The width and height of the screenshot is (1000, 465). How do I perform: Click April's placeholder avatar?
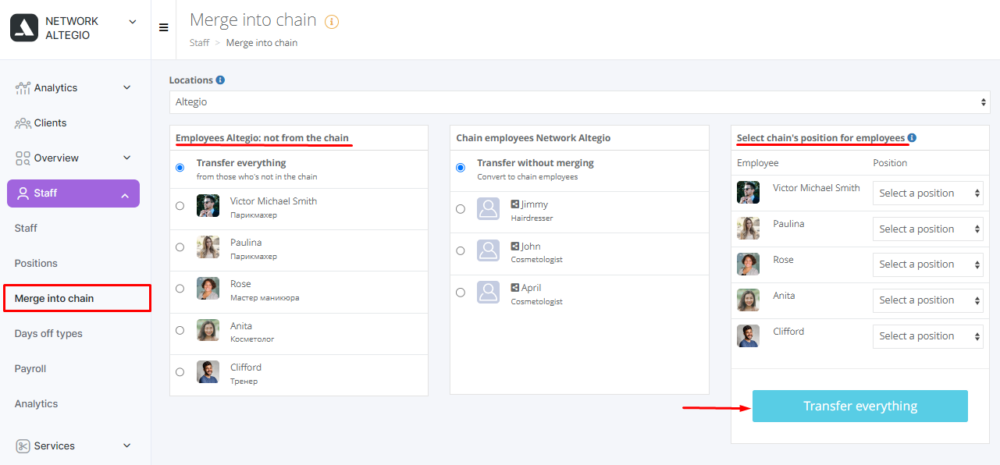click(489, 292)
